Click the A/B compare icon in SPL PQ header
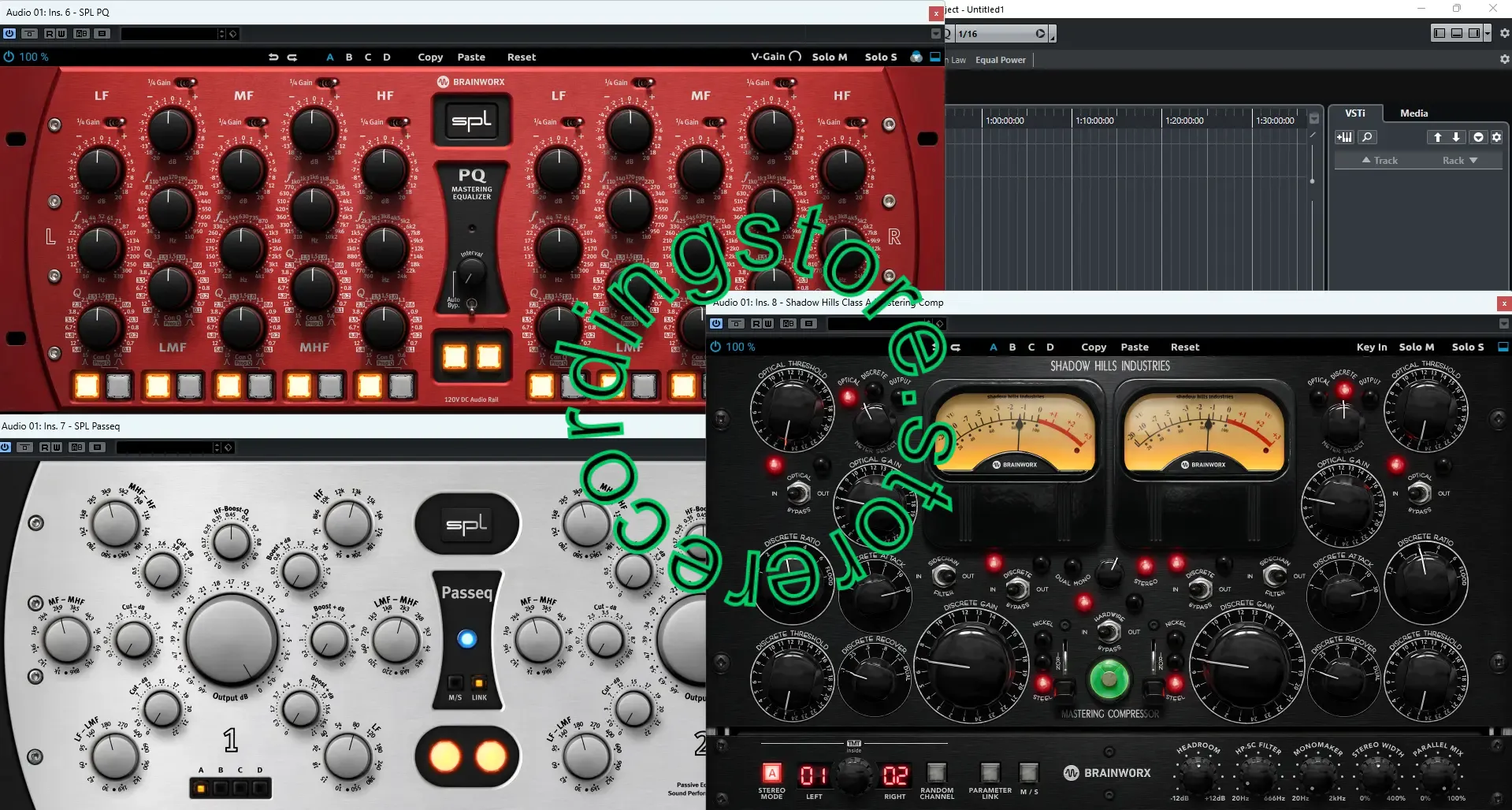Screen dimensions: 1512x810 pyautogui.click(x=81, y=34)
